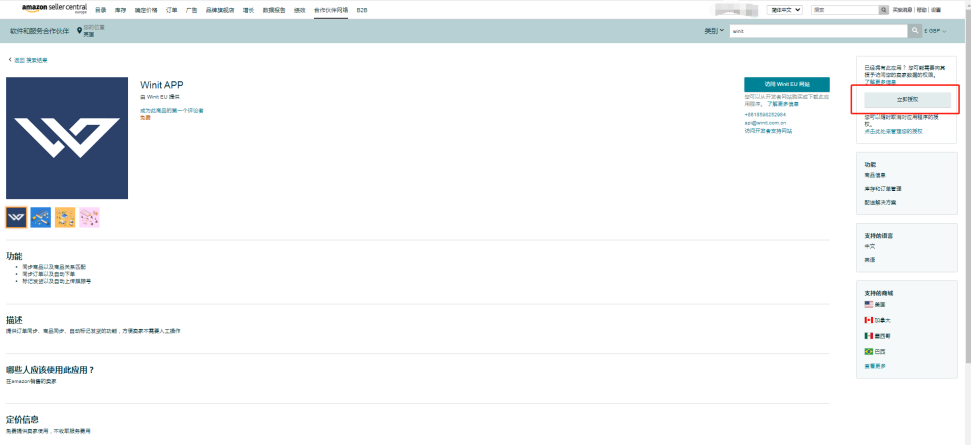
Task: Click the app search field containing winit
Action: coord(818,31)
